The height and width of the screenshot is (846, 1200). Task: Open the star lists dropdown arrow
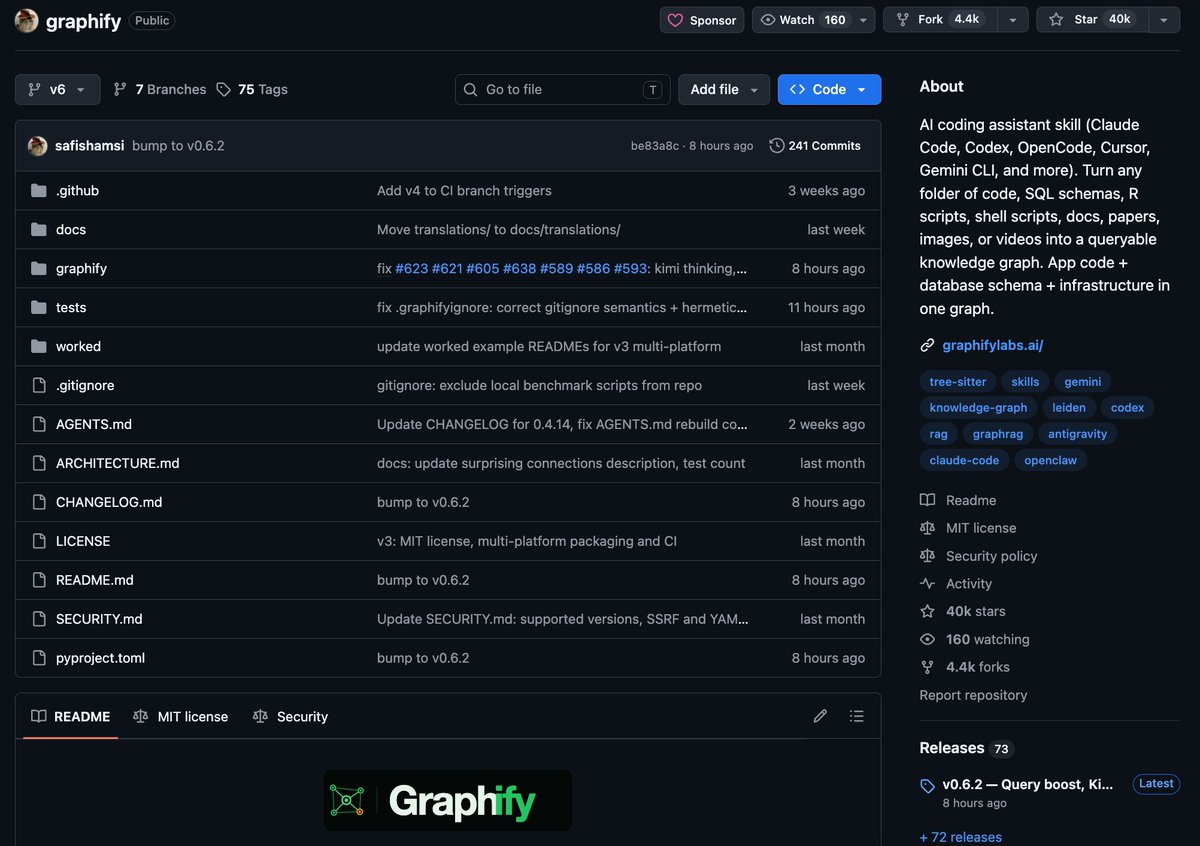1164,20
